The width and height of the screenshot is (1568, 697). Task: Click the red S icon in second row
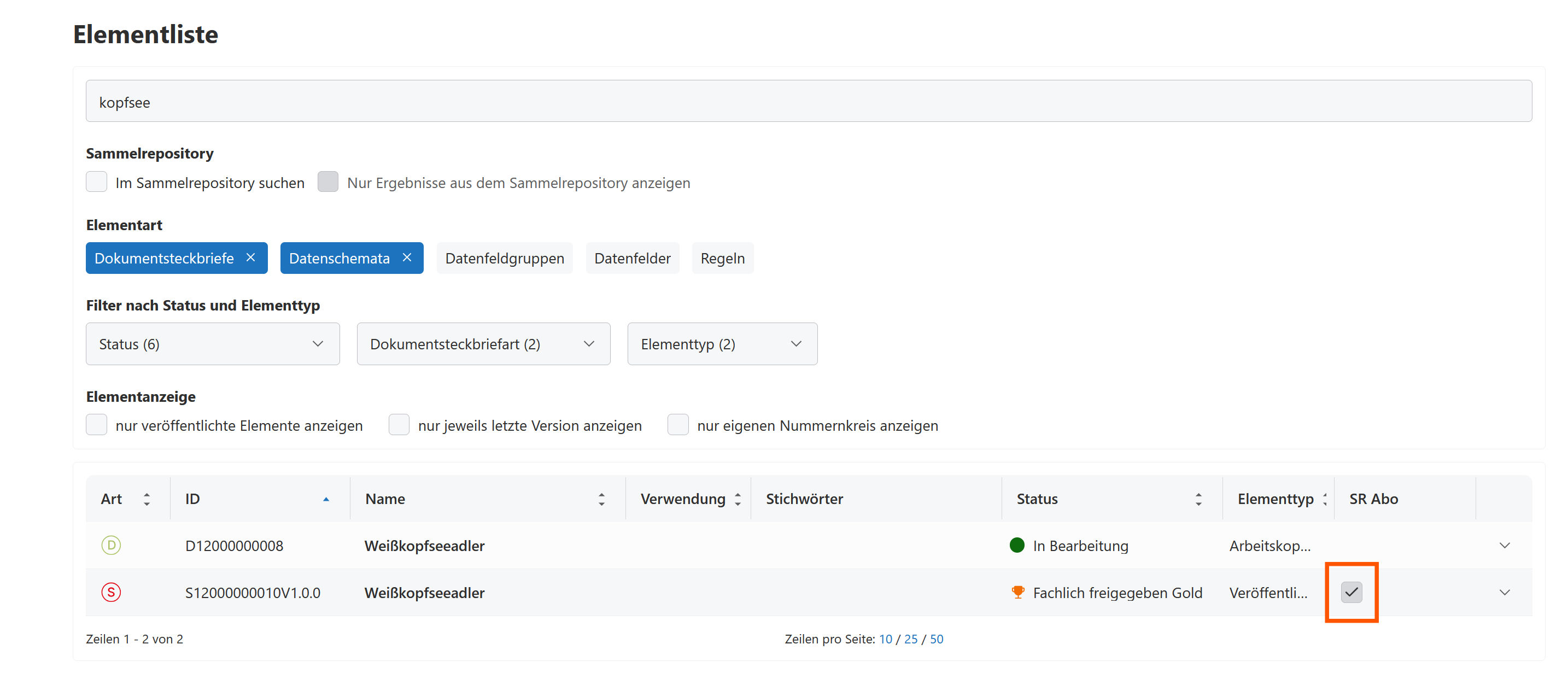coord(111,591)
